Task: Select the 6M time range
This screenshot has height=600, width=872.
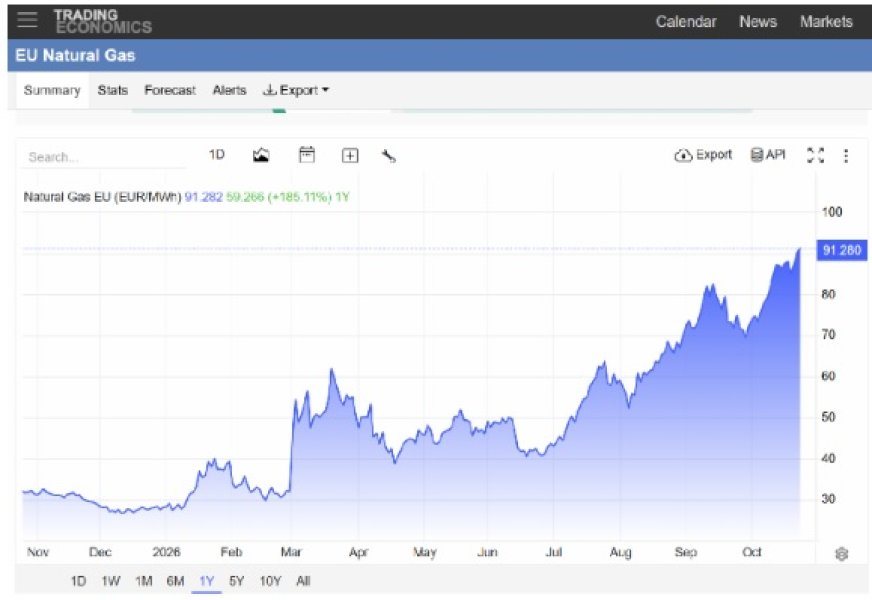Action: (x=175, y=581)
